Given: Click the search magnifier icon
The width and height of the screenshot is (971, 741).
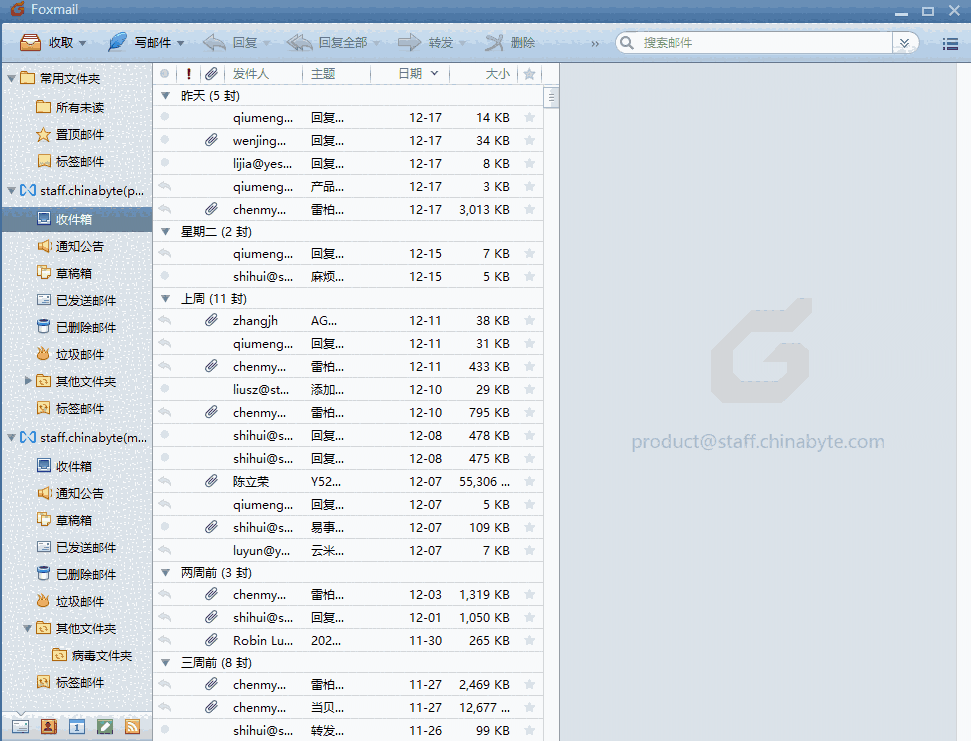Looking at the screenshot, I should coord(625,43).
